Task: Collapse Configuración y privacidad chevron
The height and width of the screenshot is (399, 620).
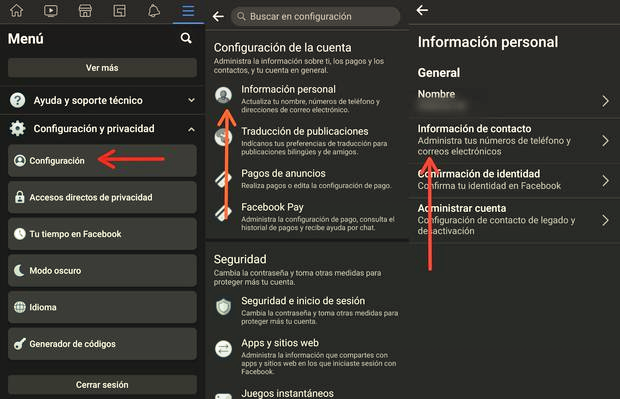Action: pyautogui.click(x=191, y=129)
